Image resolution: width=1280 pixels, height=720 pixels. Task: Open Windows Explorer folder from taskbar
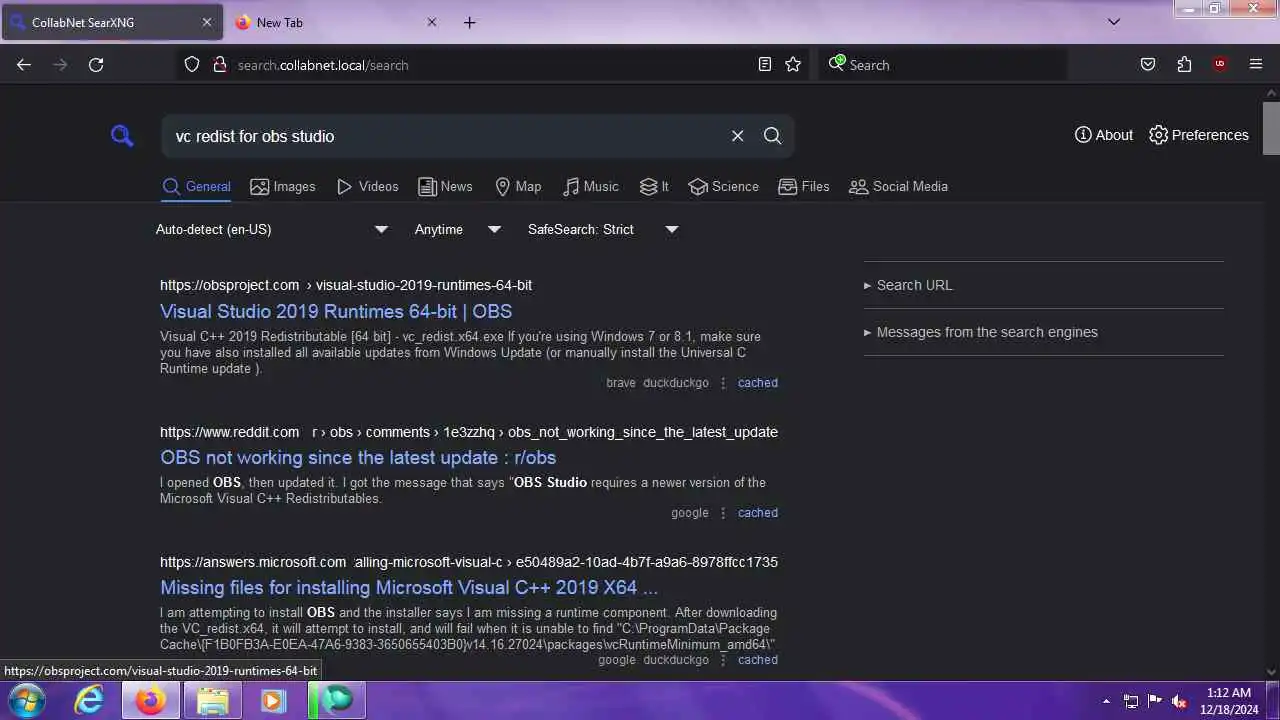tap(213, 701)
